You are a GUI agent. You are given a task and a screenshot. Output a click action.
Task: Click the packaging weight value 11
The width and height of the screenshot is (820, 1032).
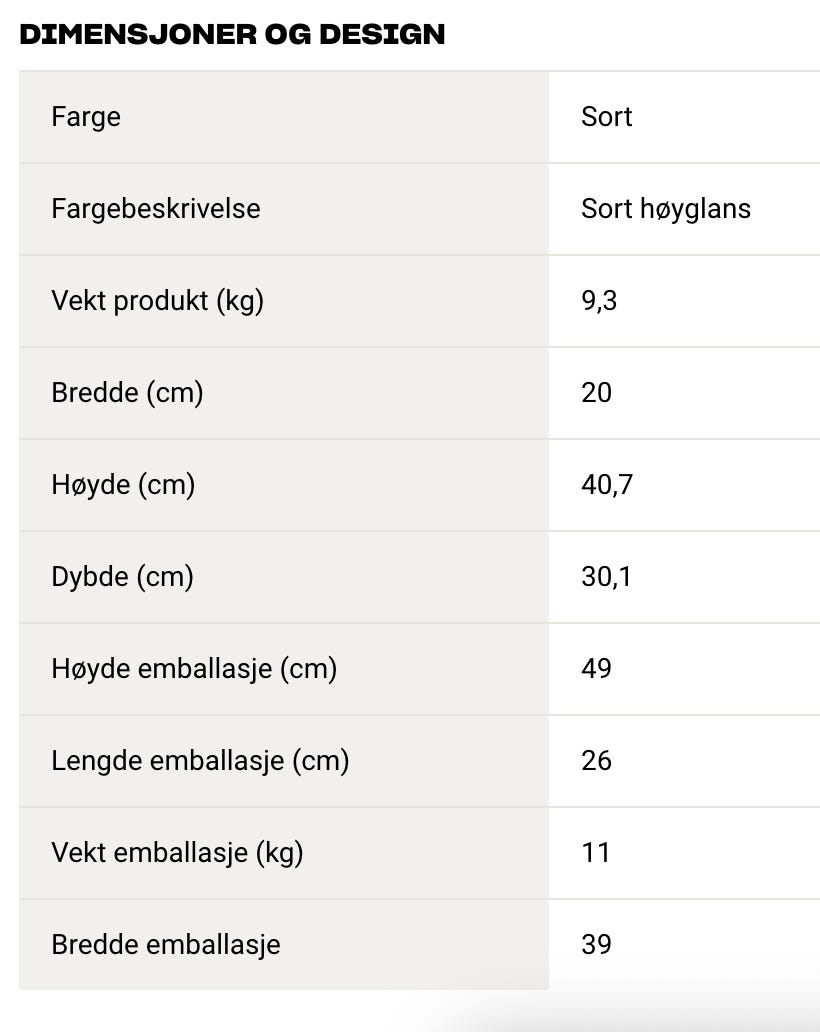coord(595,853)
